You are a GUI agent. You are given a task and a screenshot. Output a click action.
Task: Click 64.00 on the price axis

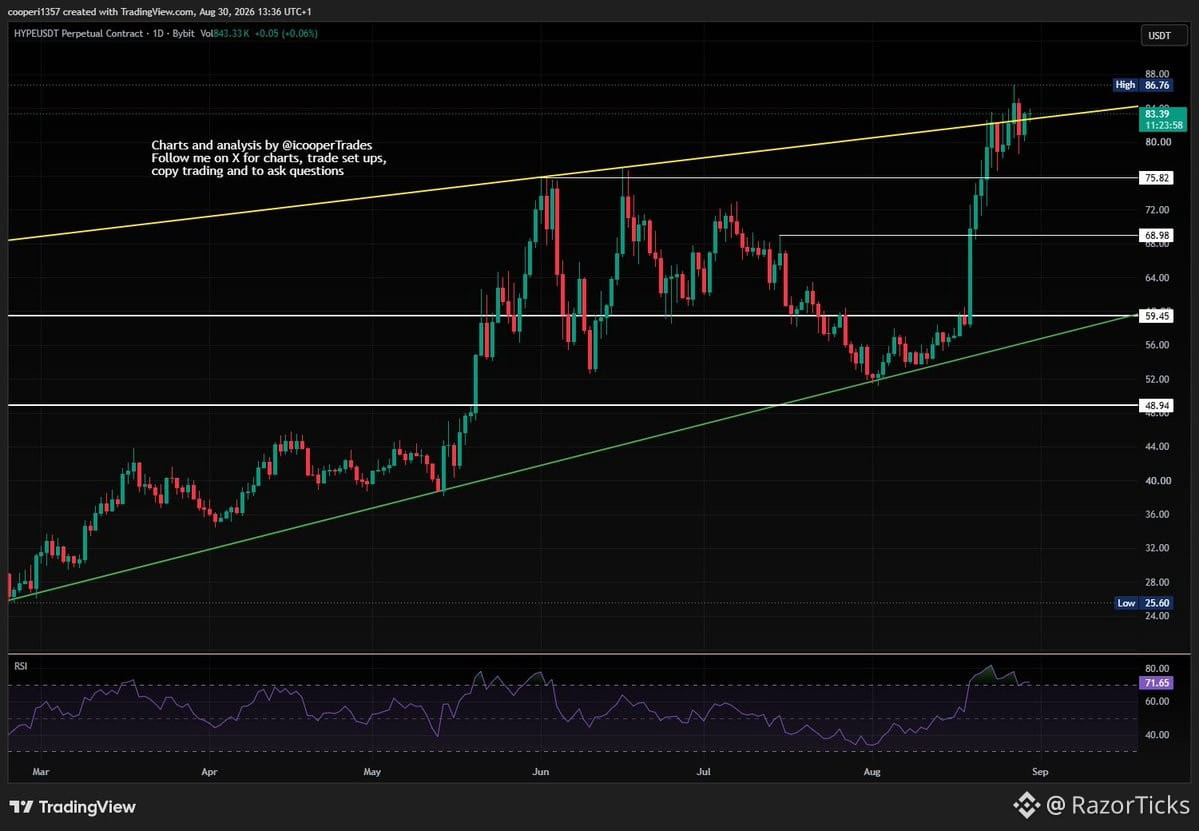point(1157,278)
